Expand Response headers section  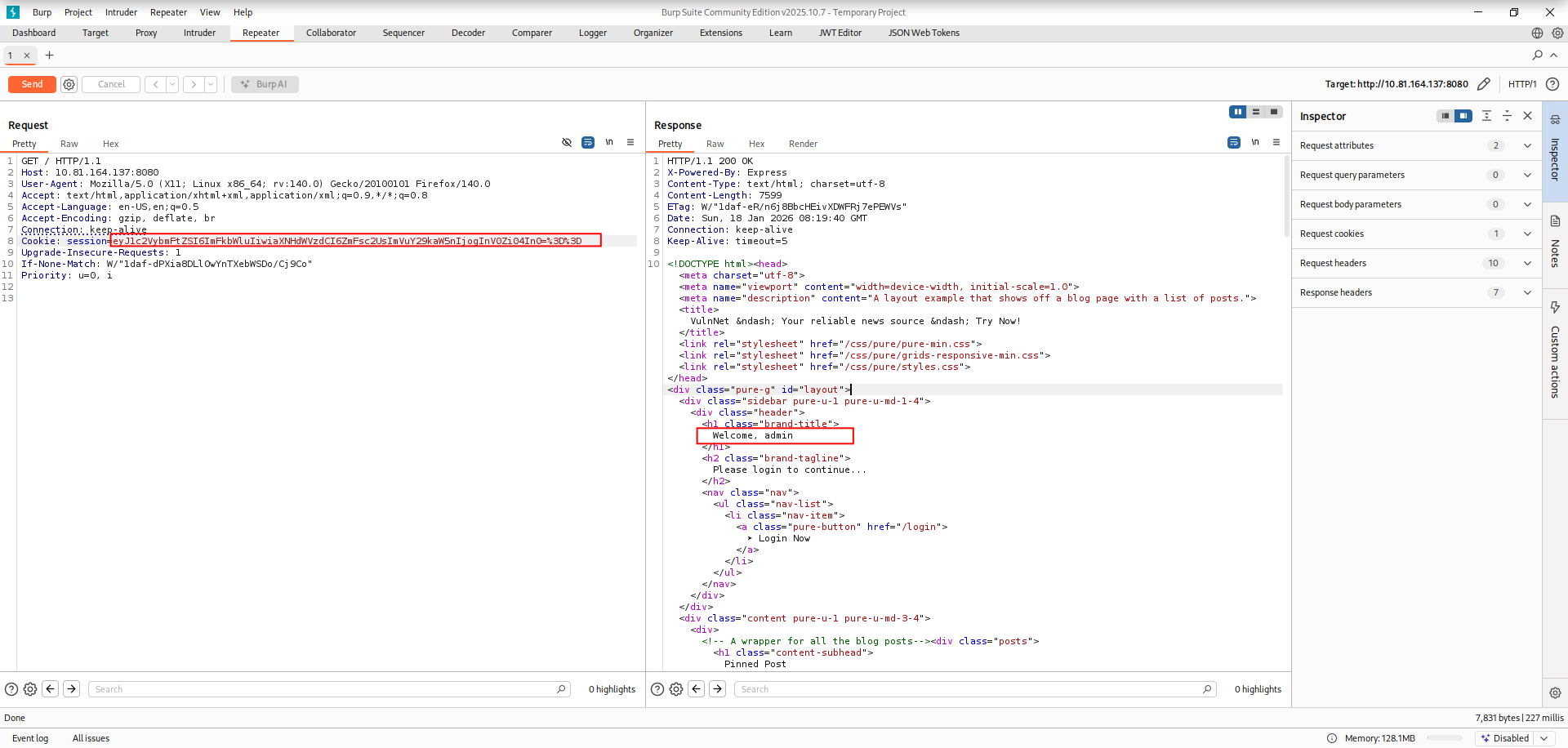pyautogui.click(x=1527, y=292)
